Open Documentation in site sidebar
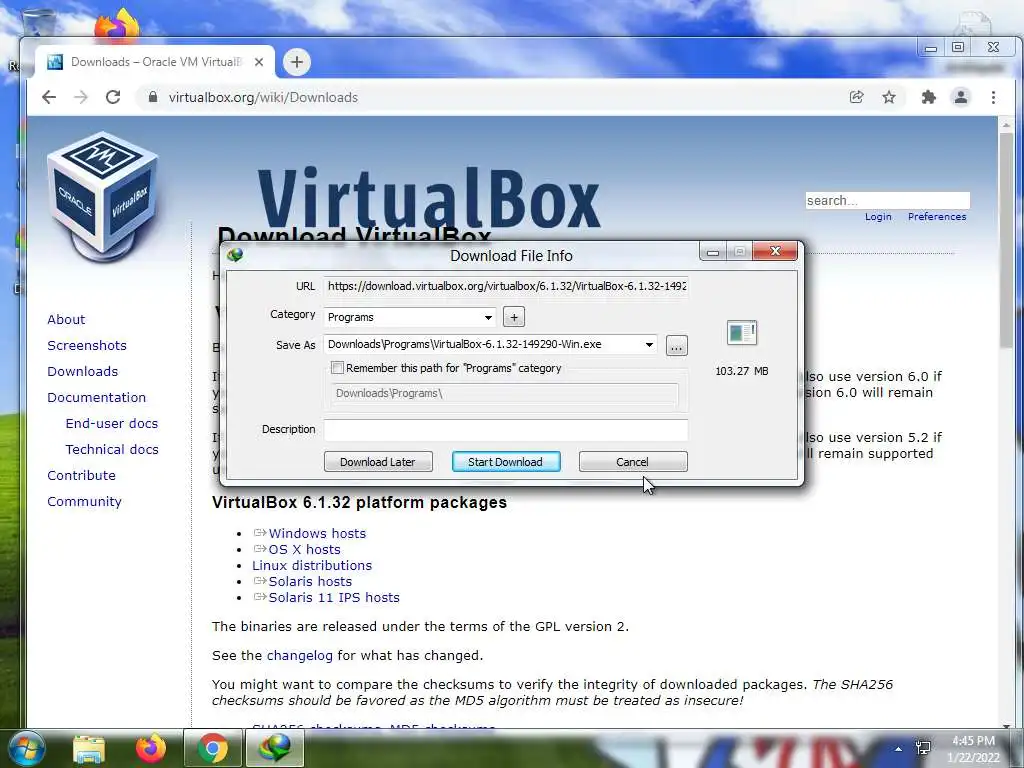 click(97, 398)
